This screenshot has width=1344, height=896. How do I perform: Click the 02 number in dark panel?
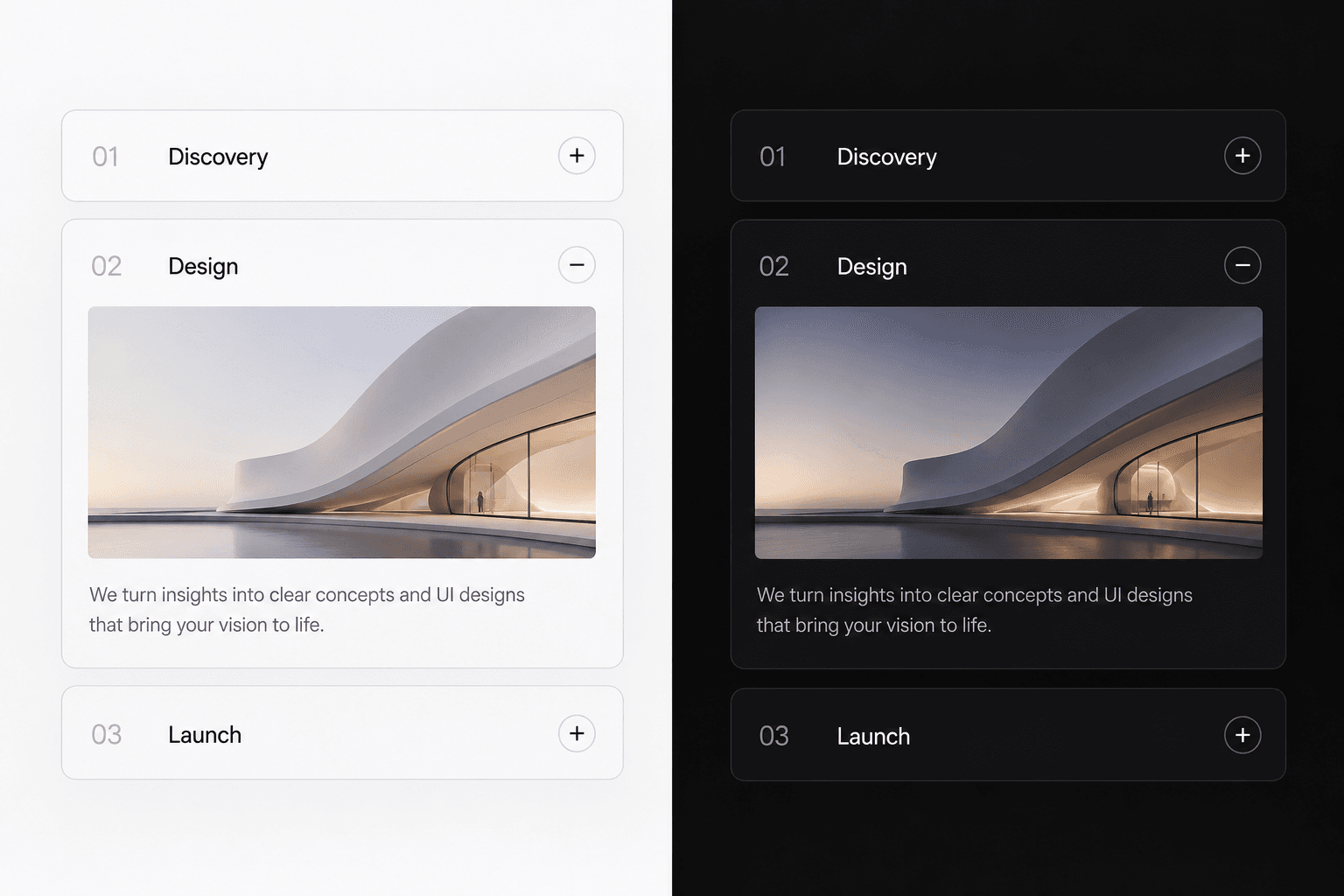coord(773,266)
